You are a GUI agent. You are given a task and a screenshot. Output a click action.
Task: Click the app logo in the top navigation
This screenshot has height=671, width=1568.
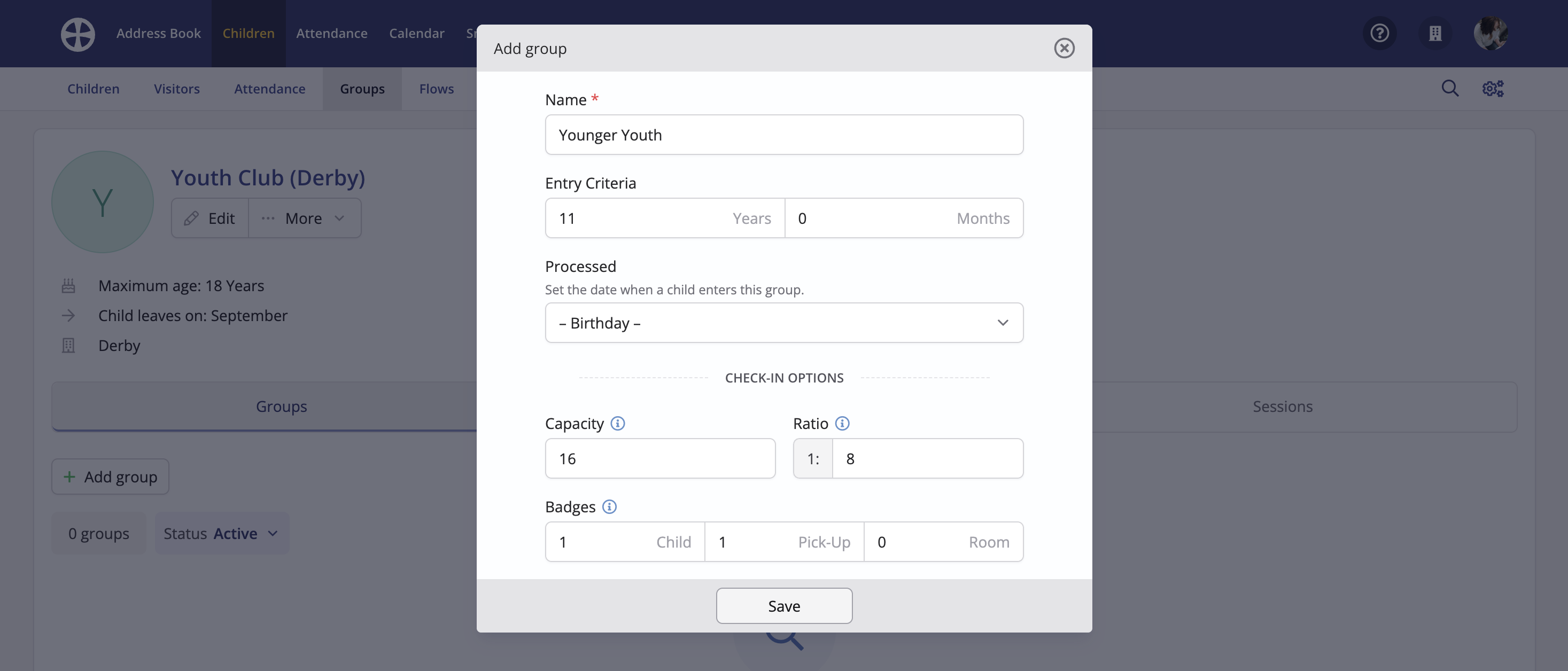click(78, 34)
